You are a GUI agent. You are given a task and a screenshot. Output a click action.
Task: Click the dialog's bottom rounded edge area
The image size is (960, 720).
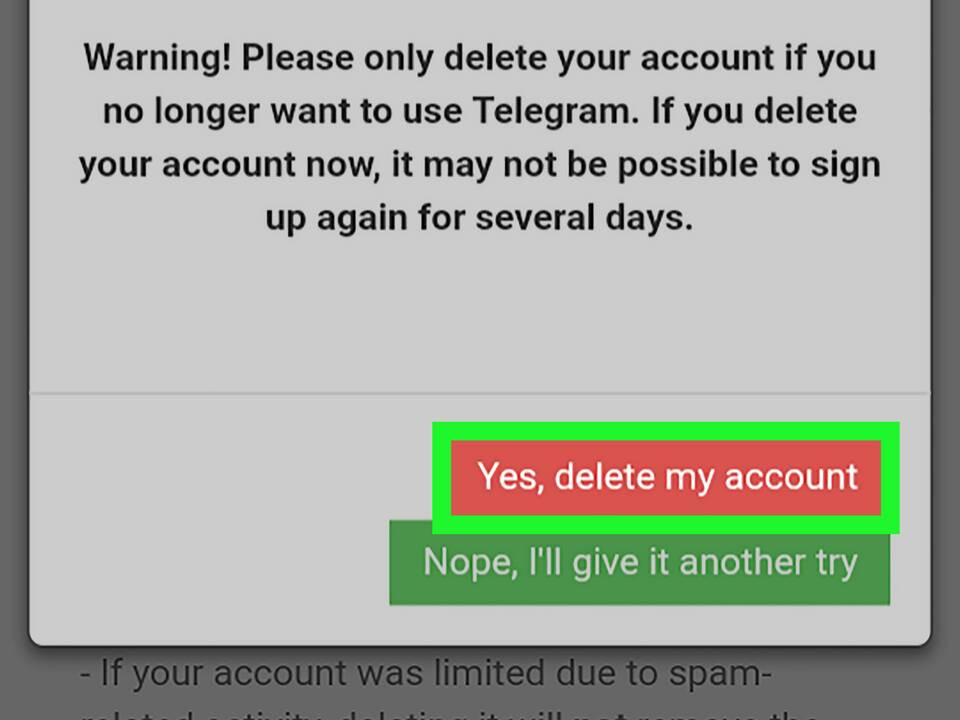click(479, 637)
